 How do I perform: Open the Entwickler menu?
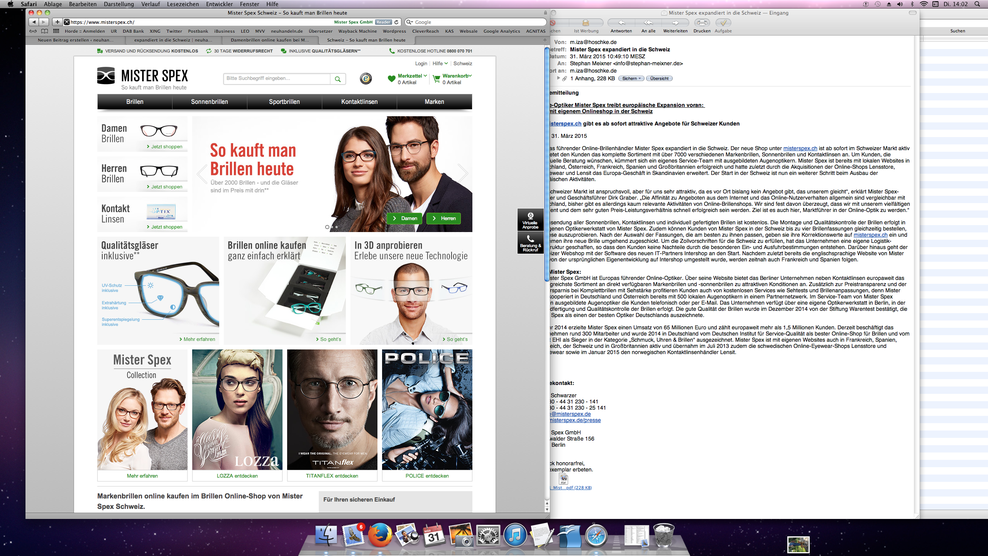coord(219,4)
